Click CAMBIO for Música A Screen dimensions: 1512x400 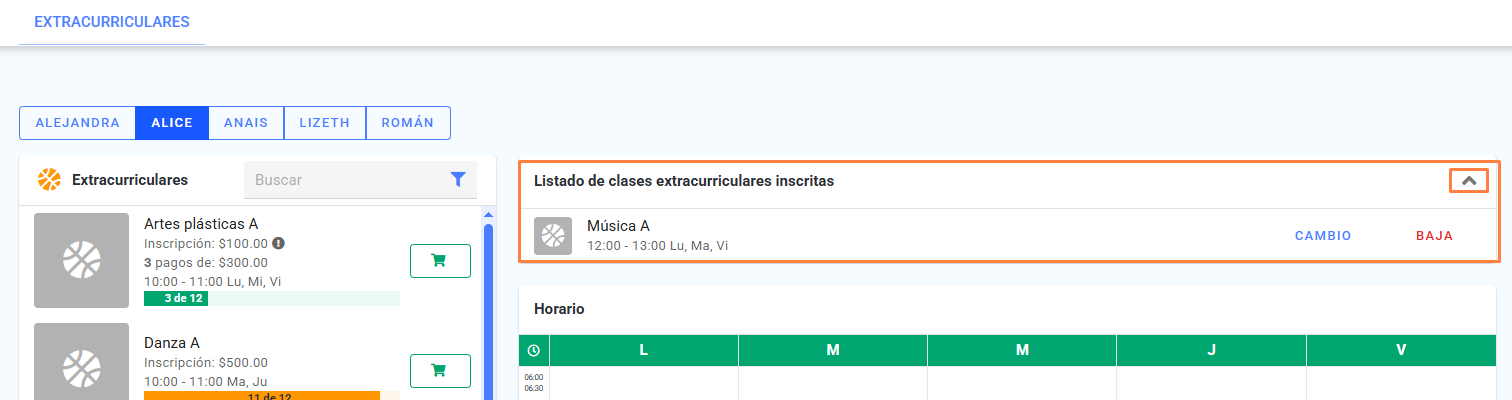1323,236
